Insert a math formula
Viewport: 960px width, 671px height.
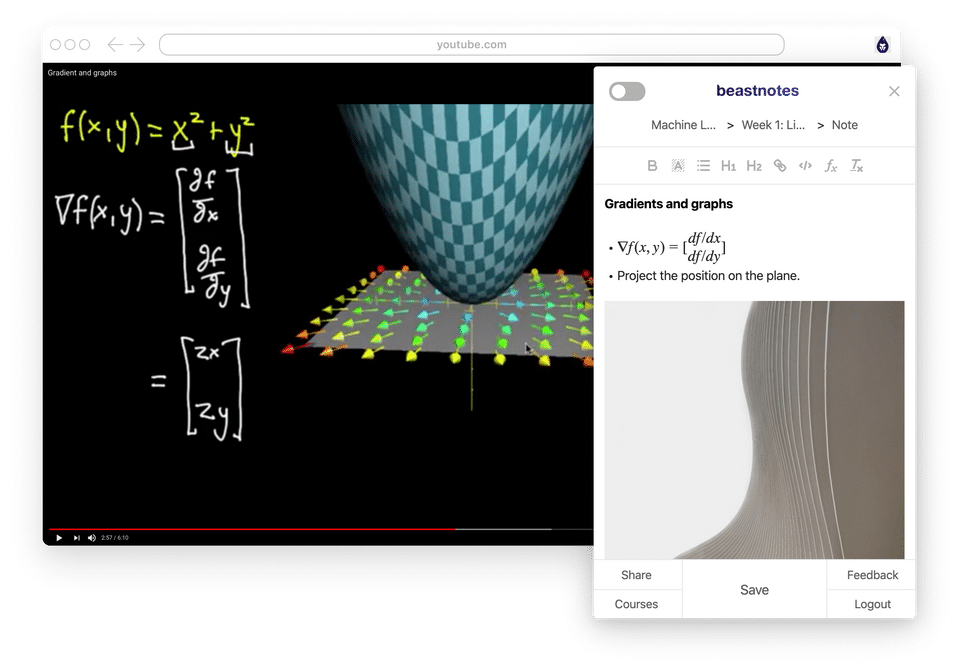pos(831,166)
